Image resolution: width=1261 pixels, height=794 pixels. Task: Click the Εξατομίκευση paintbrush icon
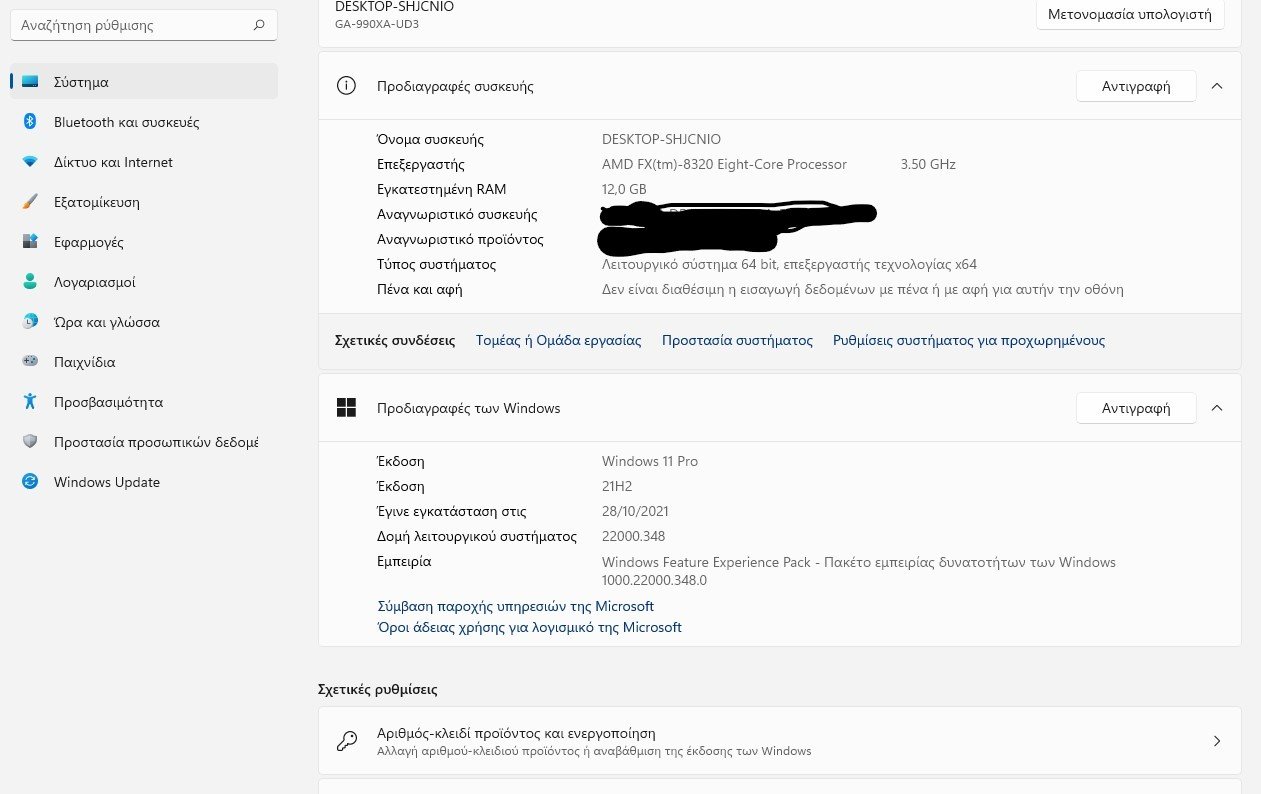coord(30,202)
